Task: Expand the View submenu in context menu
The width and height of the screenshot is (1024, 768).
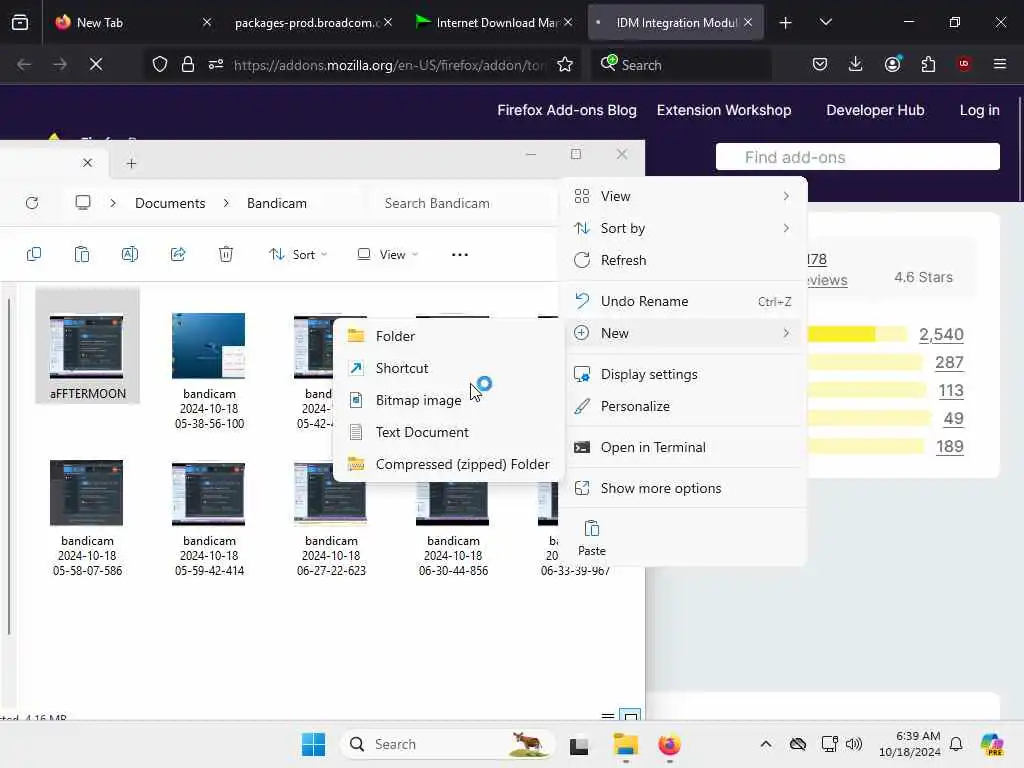Action: (683, 196)
